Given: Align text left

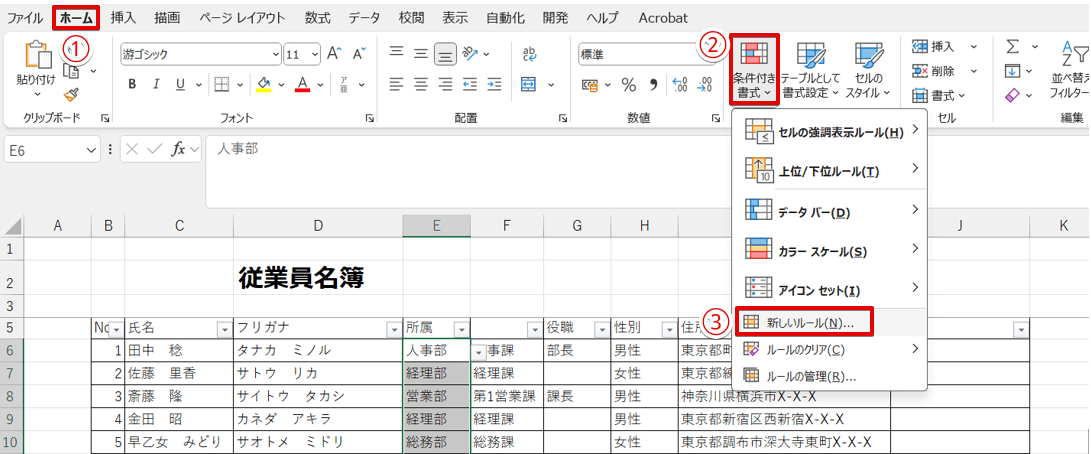Looking at the screenshot, I should (397, 84).
